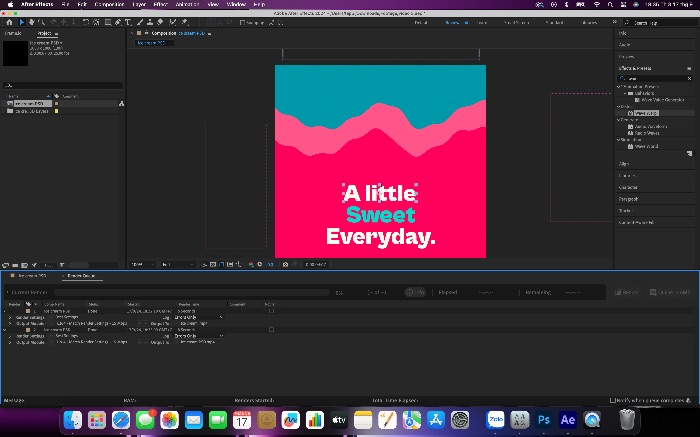The width and height of the screenshot is (700, 437).
Task: Select the Horizontal Type tool
Action: [128, 22]
